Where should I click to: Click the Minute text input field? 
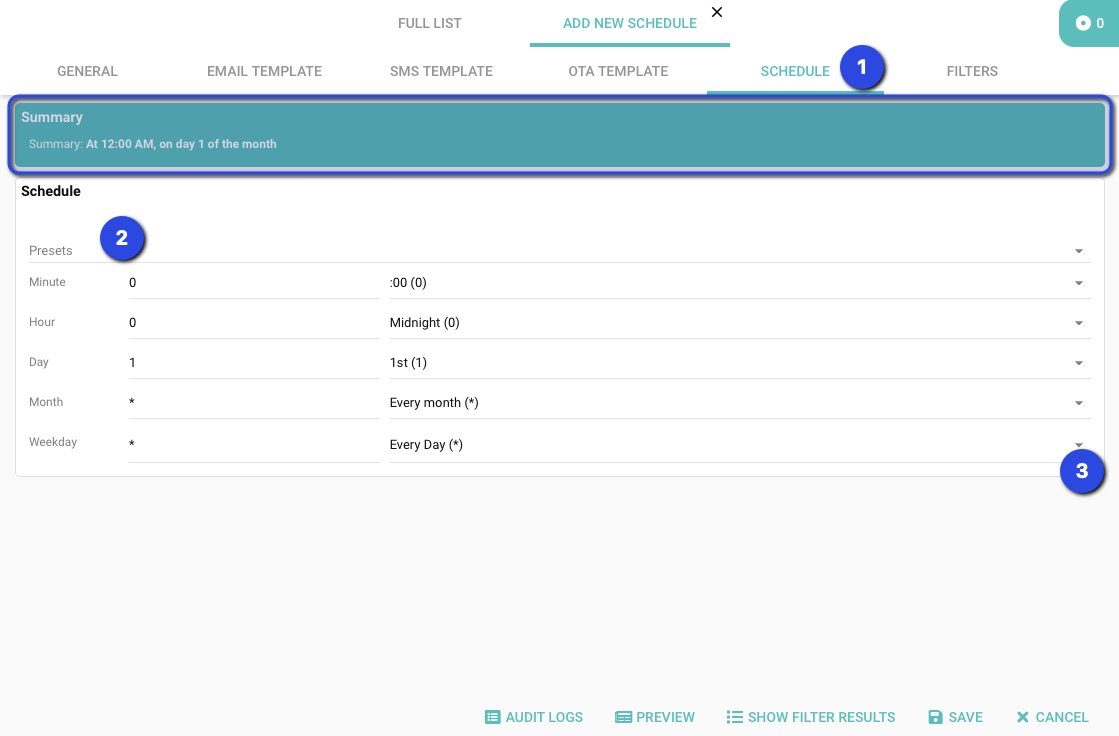point(253,283)
